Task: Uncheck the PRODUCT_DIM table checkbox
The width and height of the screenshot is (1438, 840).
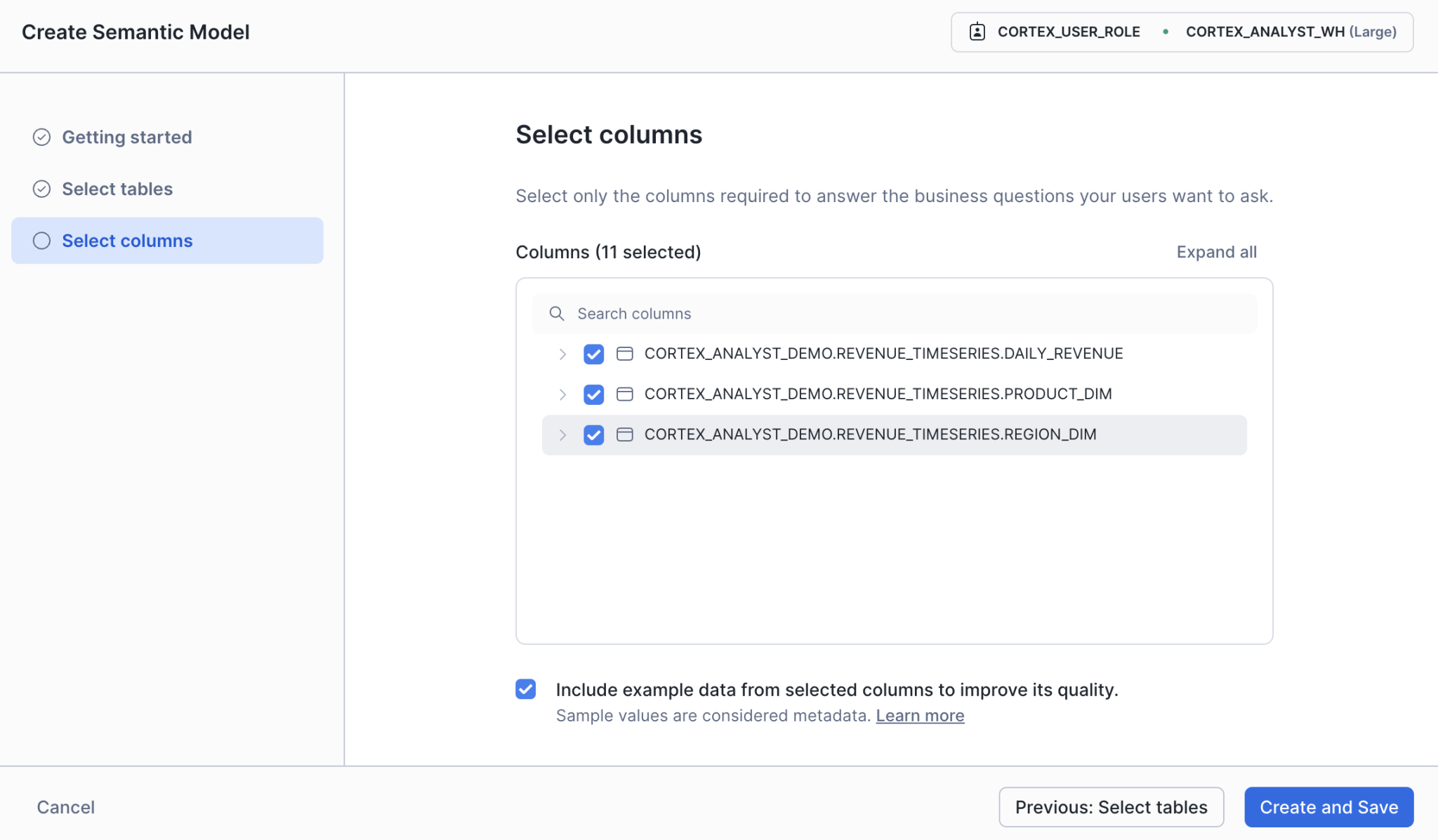Action: pyautogui.click(x=593, y=394)
